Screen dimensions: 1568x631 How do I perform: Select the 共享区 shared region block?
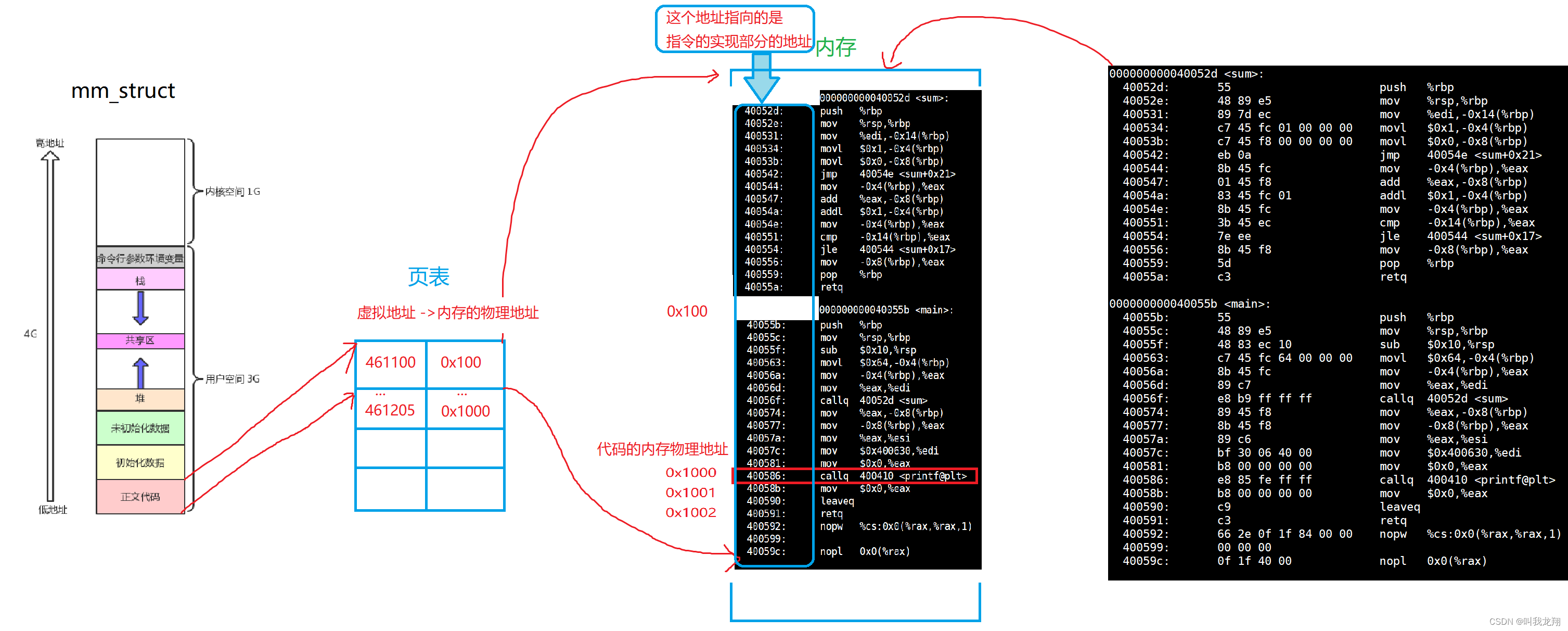click(140, 340)
